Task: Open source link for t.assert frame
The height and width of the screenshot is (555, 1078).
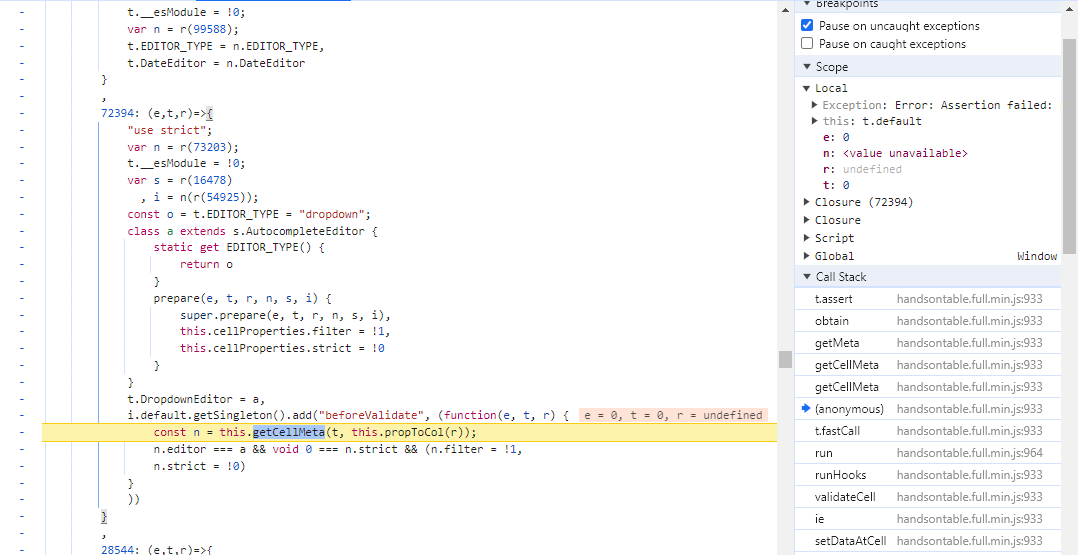Action: [969, 298]
